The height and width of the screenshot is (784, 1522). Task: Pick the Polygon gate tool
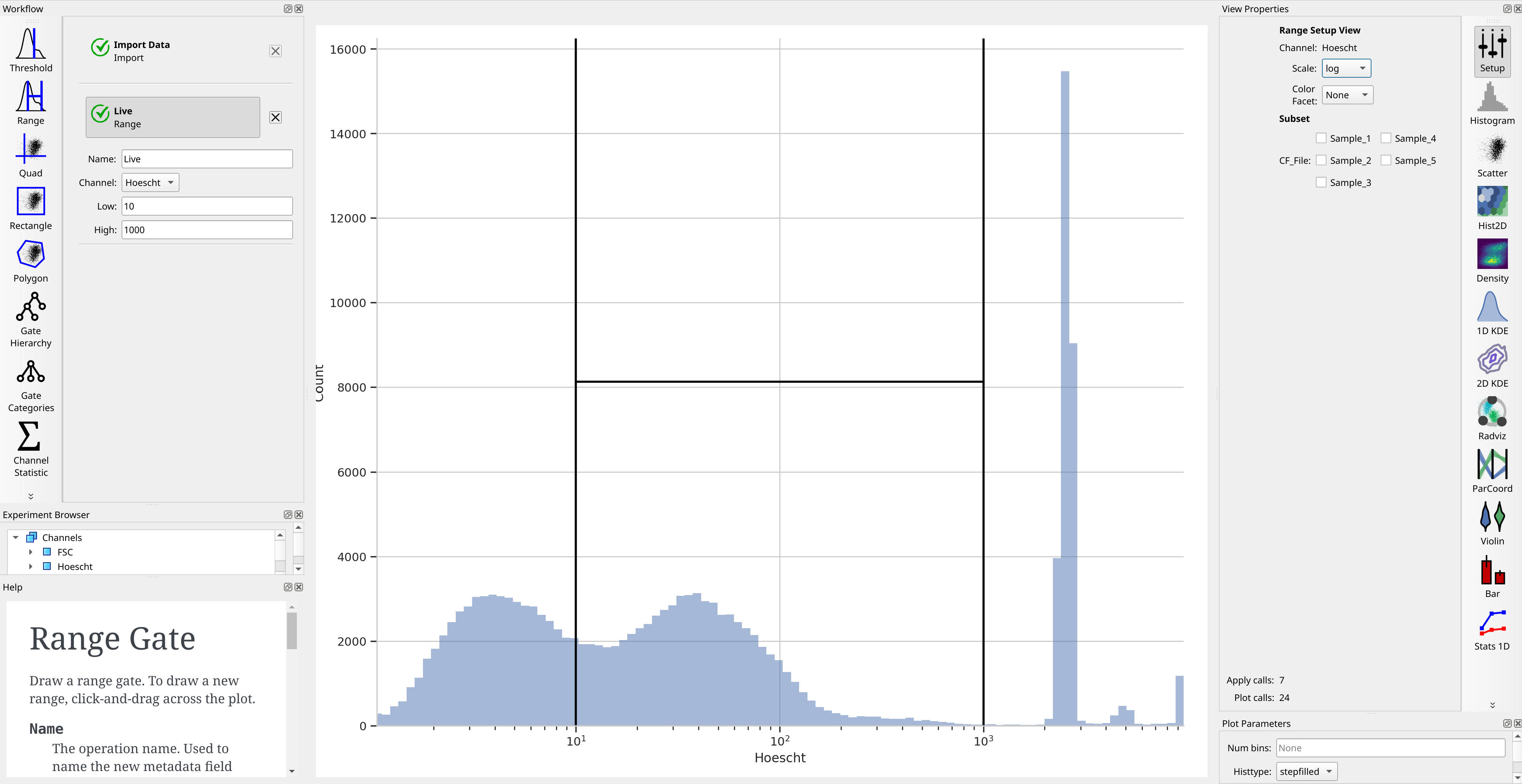coord(31,261)
